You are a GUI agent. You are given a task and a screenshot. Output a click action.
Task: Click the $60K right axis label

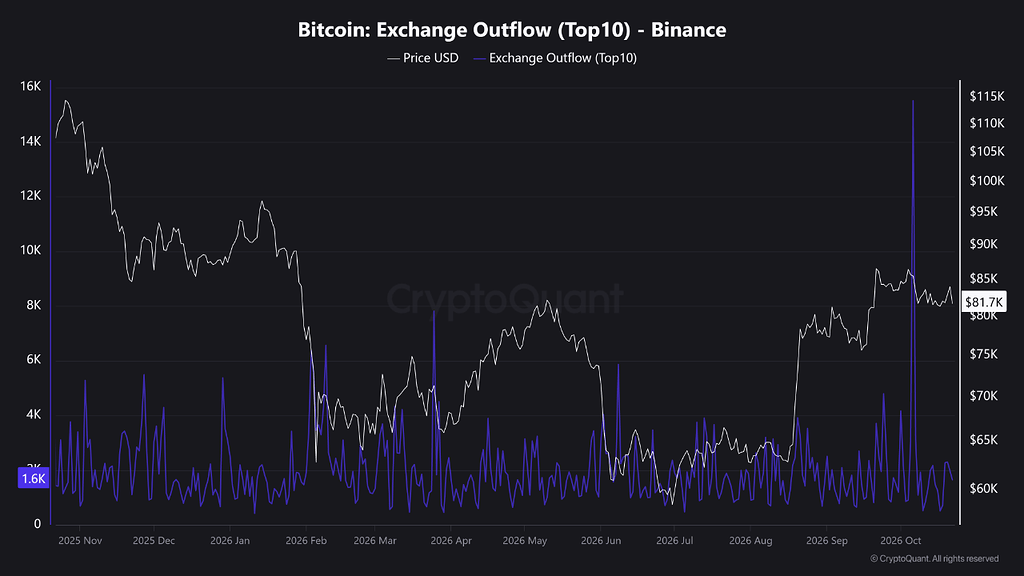tap(984, 488)
